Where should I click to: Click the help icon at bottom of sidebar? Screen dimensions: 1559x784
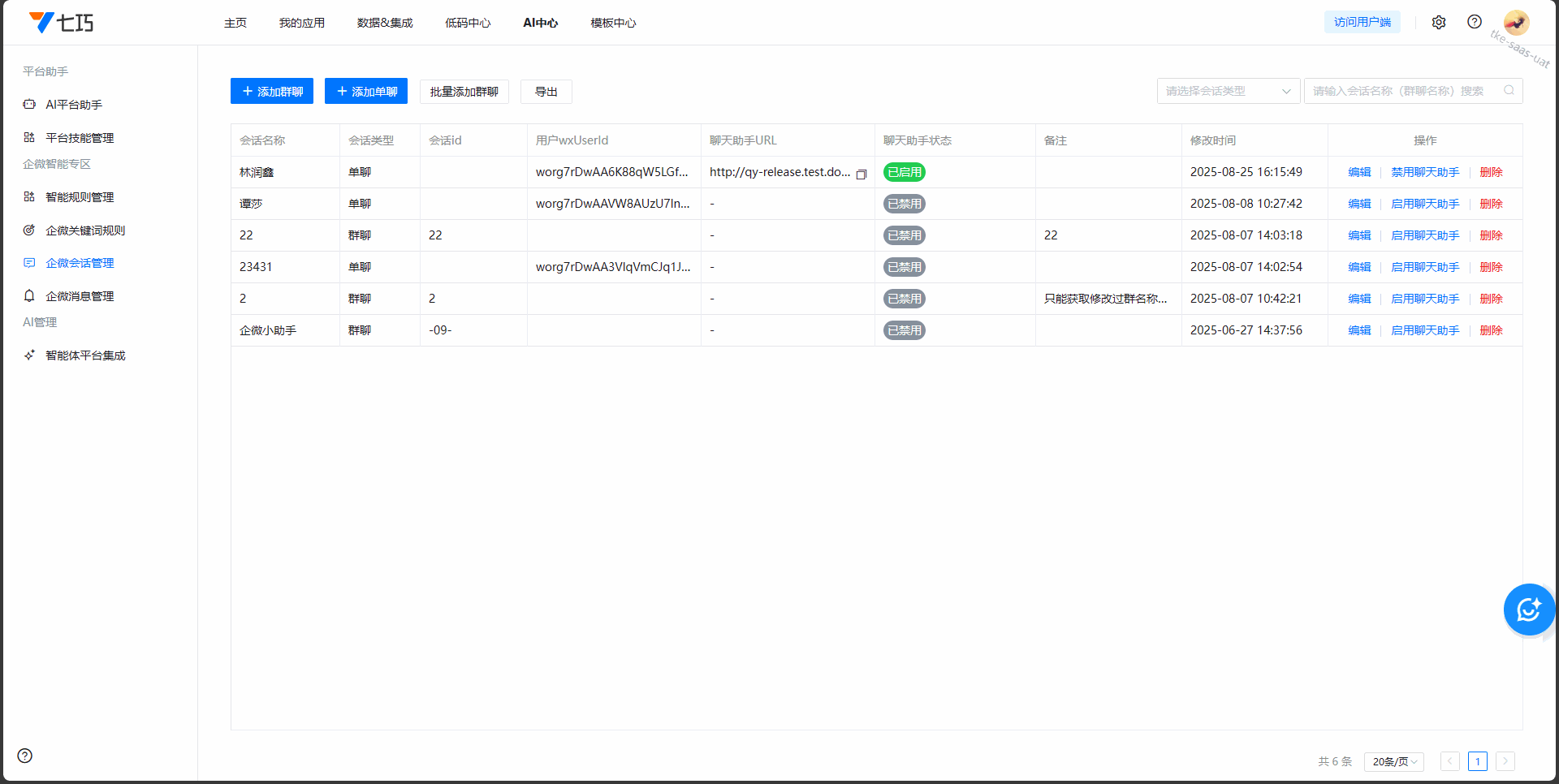tap(25, 756)
